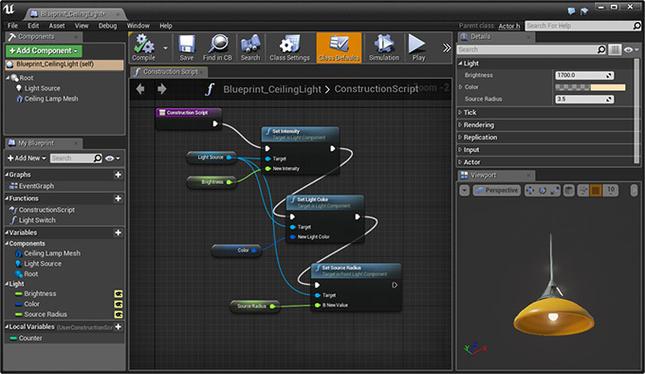Expand the Tick section in Details
This screenshot has height=374, width=645.
coord(461,112)
